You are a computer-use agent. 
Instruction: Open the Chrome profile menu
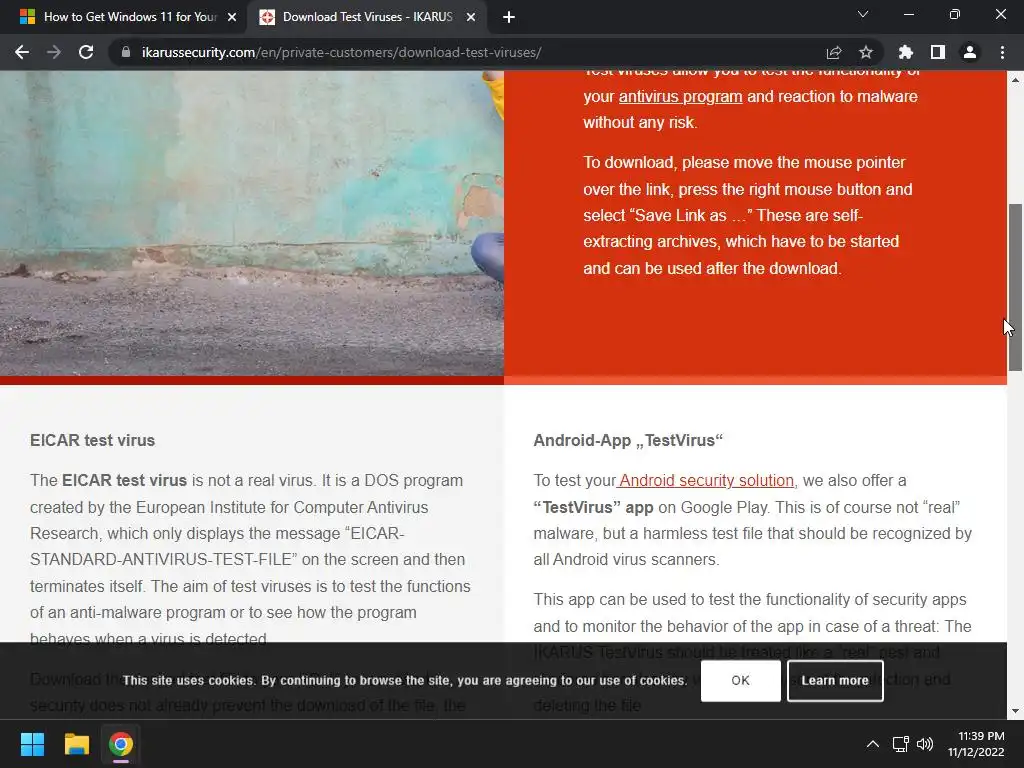[970, 52]
